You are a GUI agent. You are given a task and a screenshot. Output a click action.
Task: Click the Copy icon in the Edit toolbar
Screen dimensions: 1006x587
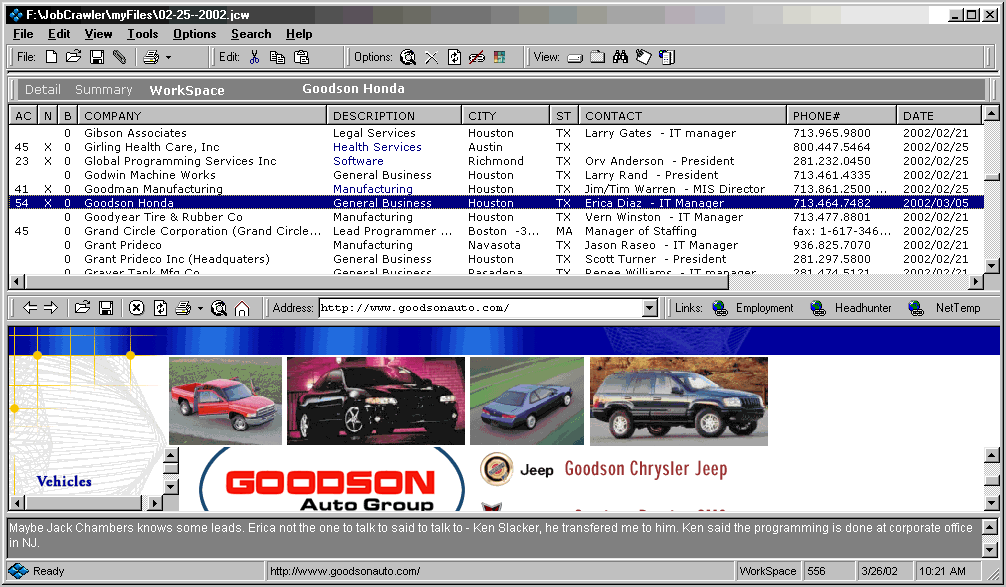[x=277, y=57]
